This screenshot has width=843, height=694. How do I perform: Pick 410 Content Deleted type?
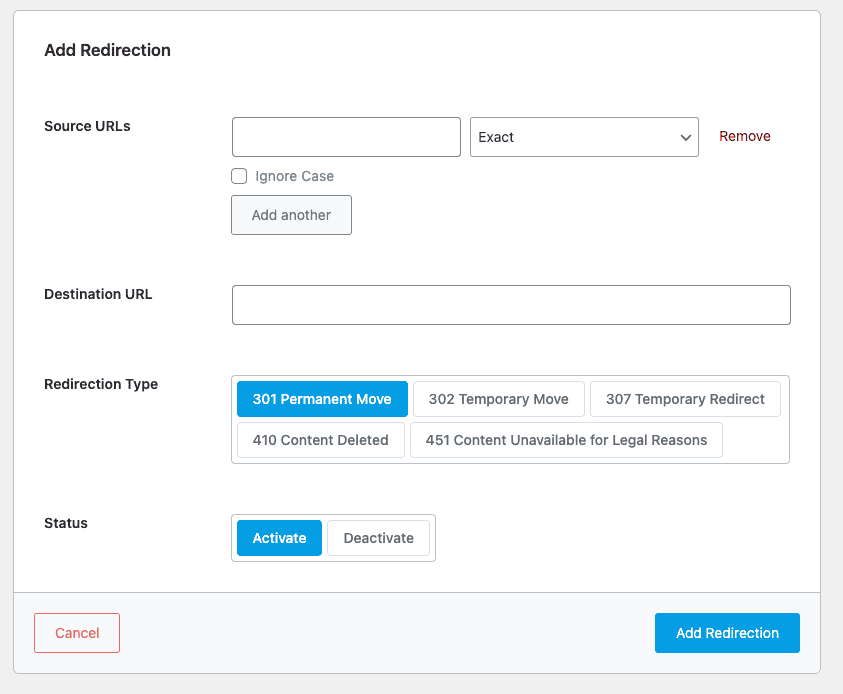pos(320,440)
